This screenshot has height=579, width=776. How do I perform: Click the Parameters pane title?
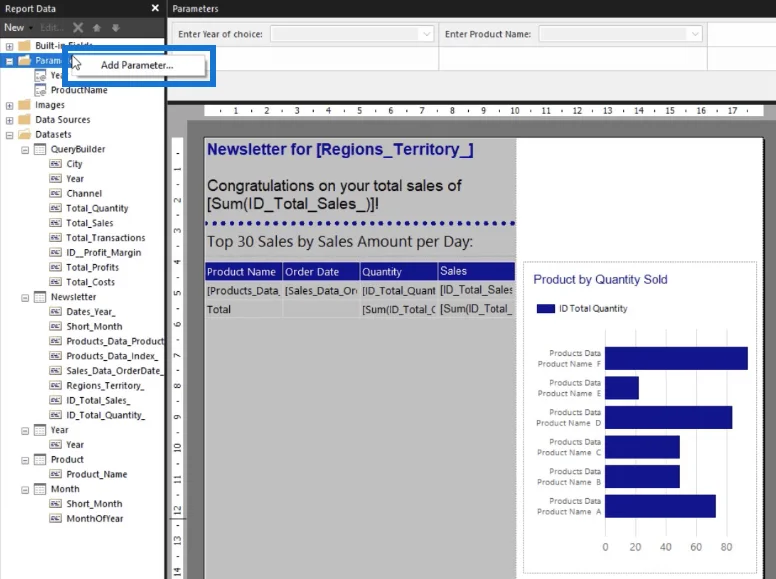[x=195, y=8]
